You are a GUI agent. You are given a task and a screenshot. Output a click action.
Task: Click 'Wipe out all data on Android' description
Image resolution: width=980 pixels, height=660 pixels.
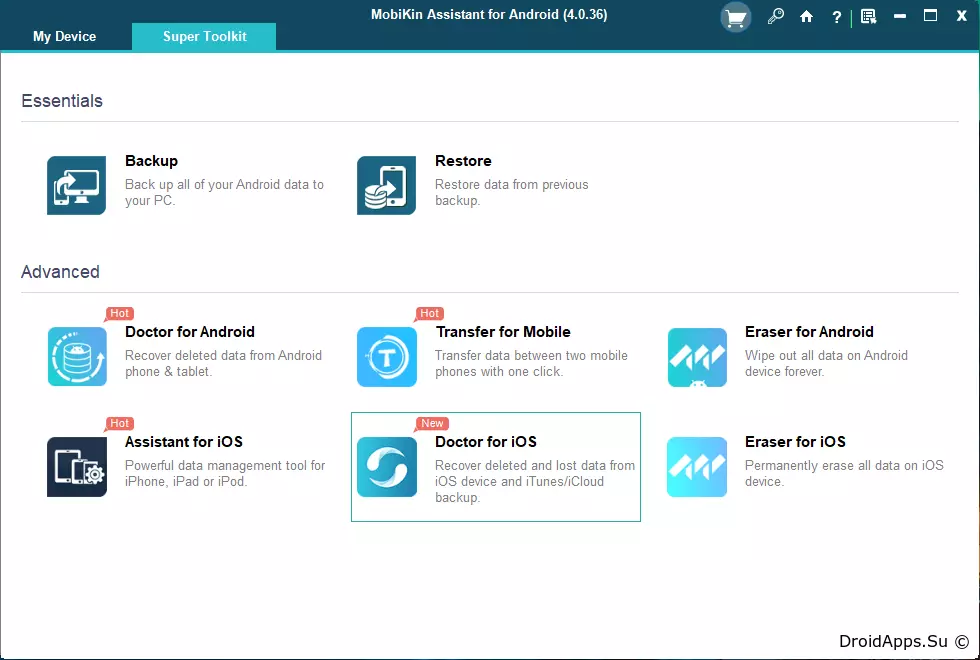pyautogui.click(x=826, y=363)
